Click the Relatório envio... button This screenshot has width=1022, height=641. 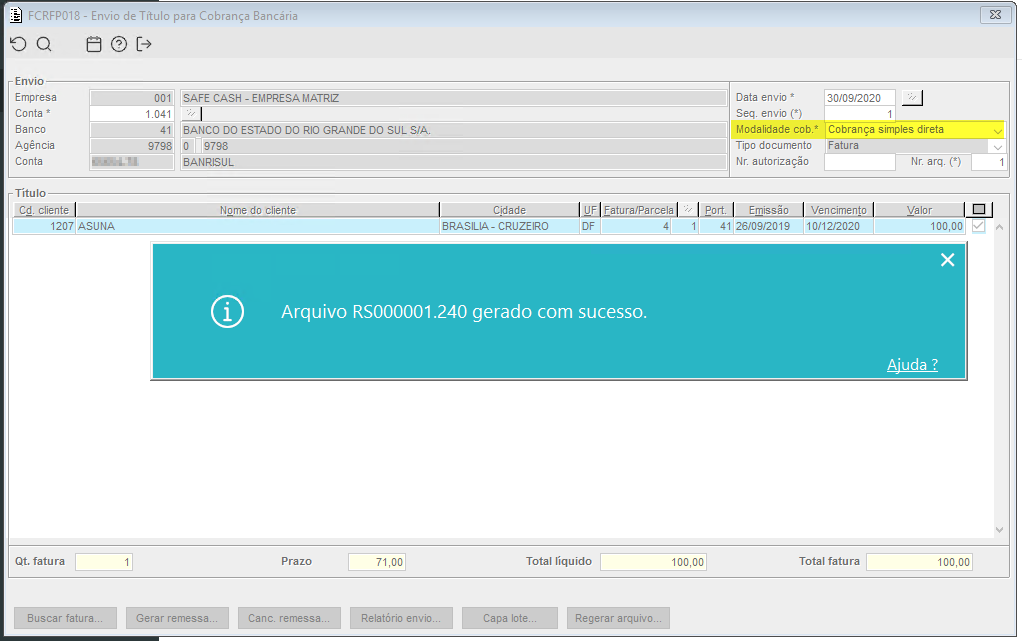click(402, 618)
